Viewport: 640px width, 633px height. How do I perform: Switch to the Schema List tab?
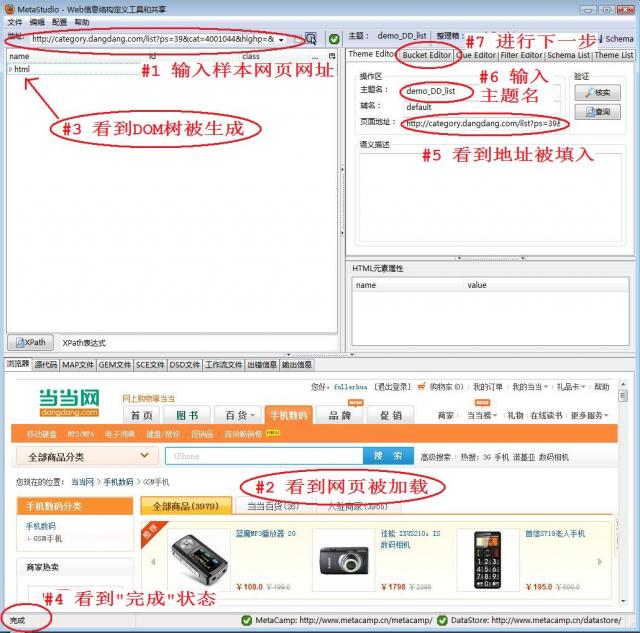[569, 55]
